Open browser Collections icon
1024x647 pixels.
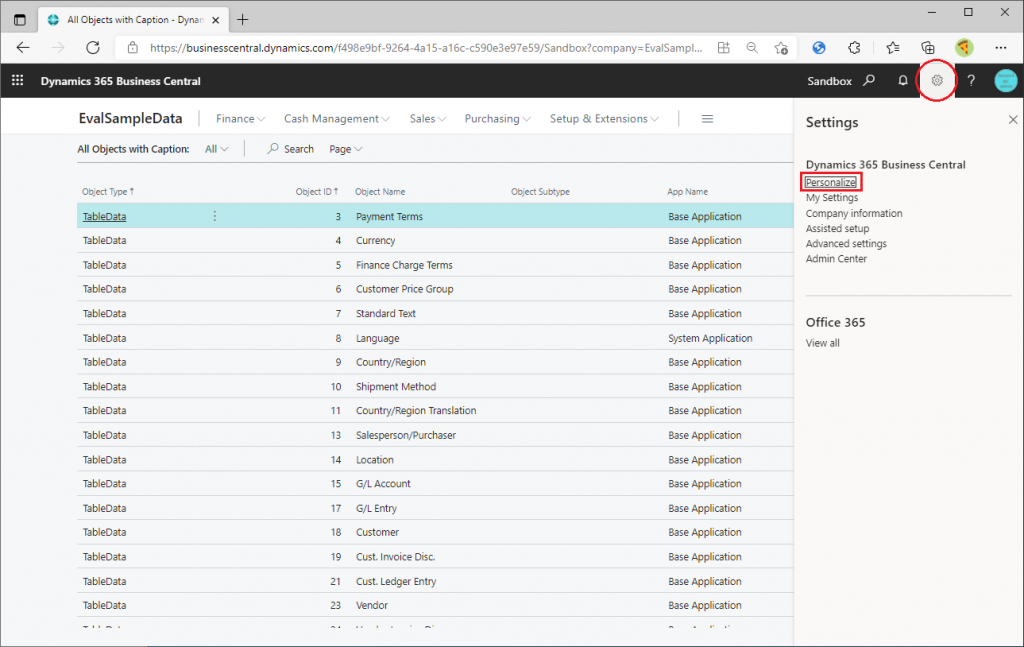(927, 48)
